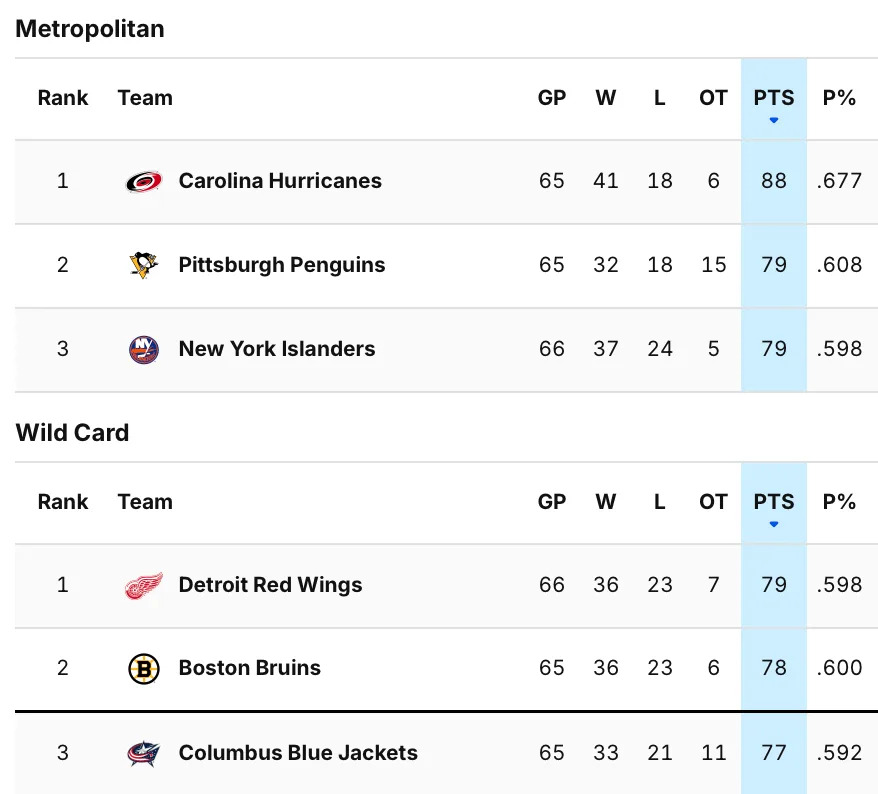Viewport: 878px width, 794px height.
Task: Click the Detroit Red Wings logo icon
Action: (x=144, y=585)
